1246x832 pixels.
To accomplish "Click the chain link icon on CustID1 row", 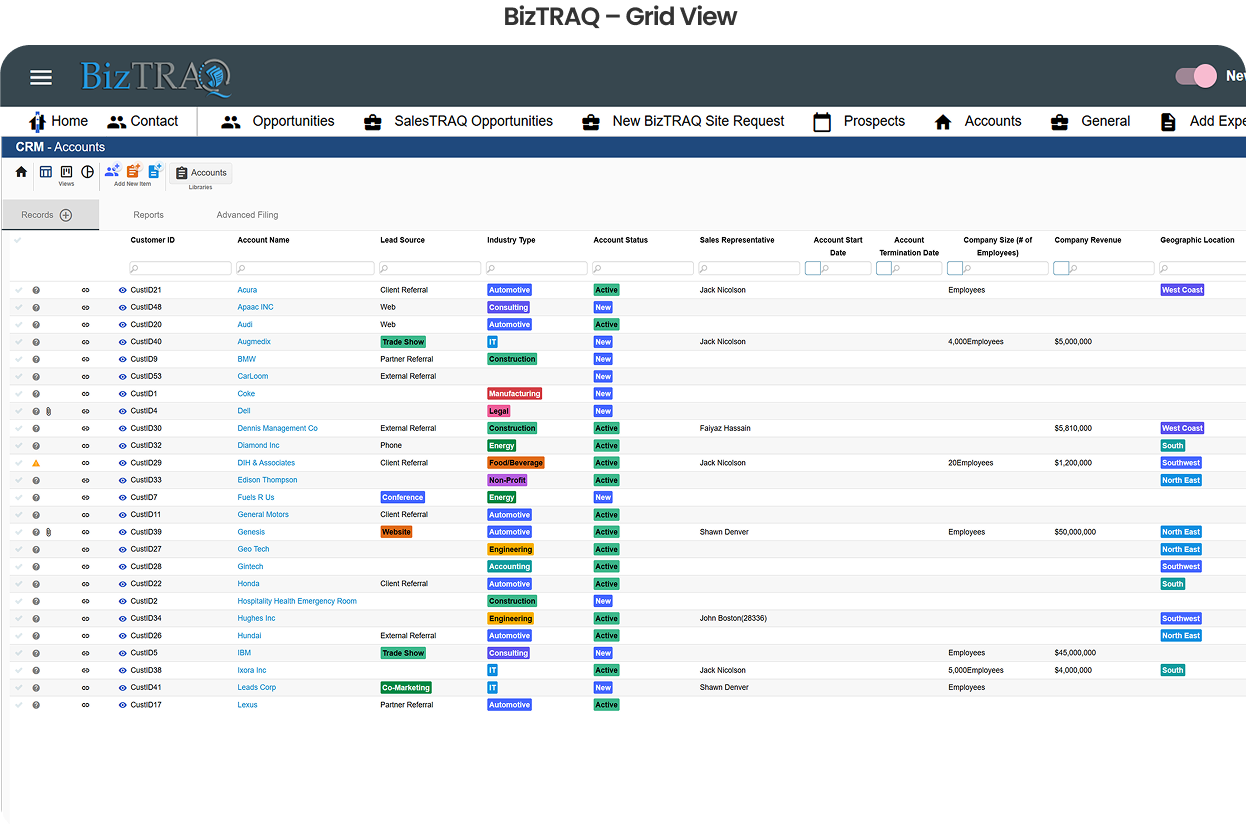I will coord(85,394).
